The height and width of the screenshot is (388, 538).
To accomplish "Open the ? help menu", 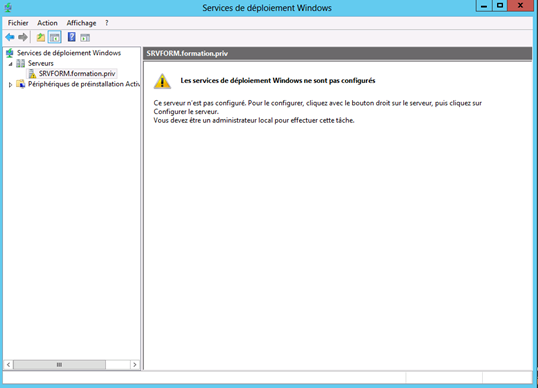I will point(107,23).
